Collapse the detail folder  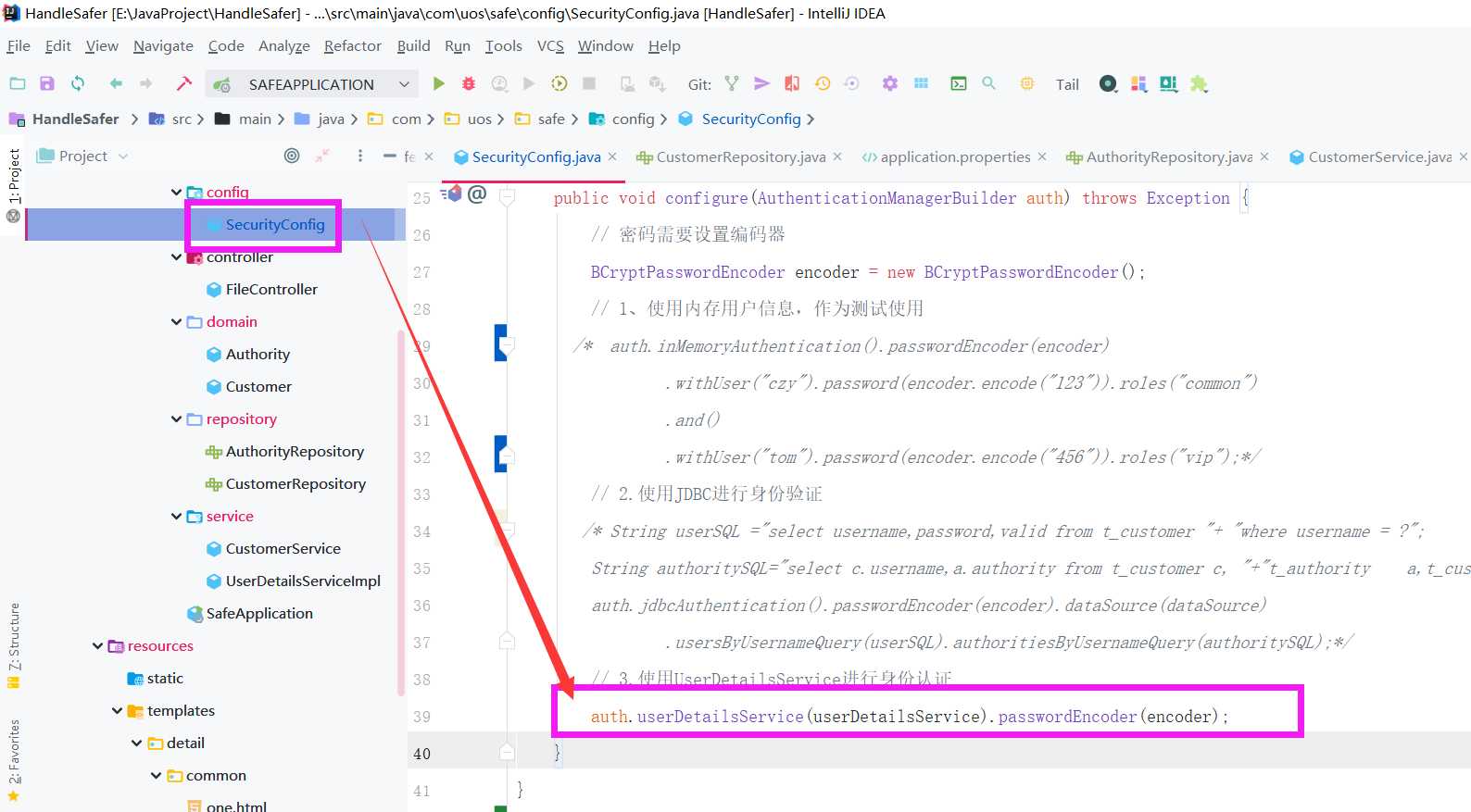(x=136, y=743)
